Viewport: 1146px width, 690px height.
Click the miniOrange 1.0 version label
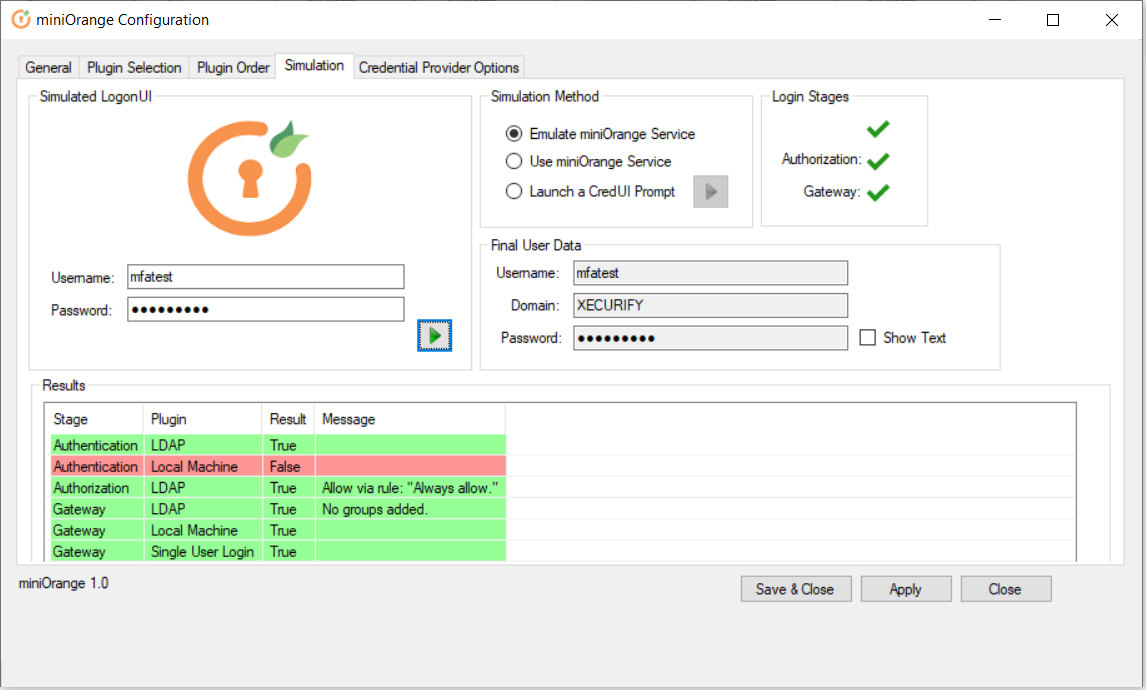pyautogui.click(x=64, y=583)
